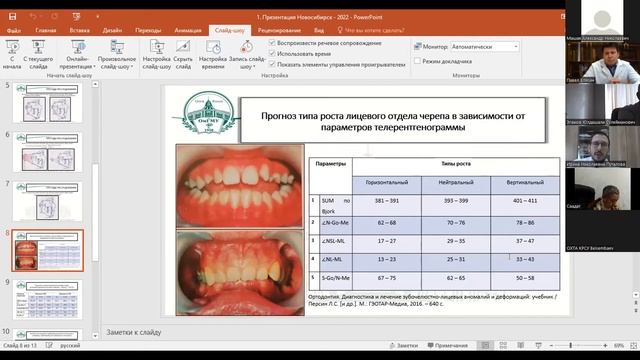Click the Save icon in quick access toolbar

(13, 17)
